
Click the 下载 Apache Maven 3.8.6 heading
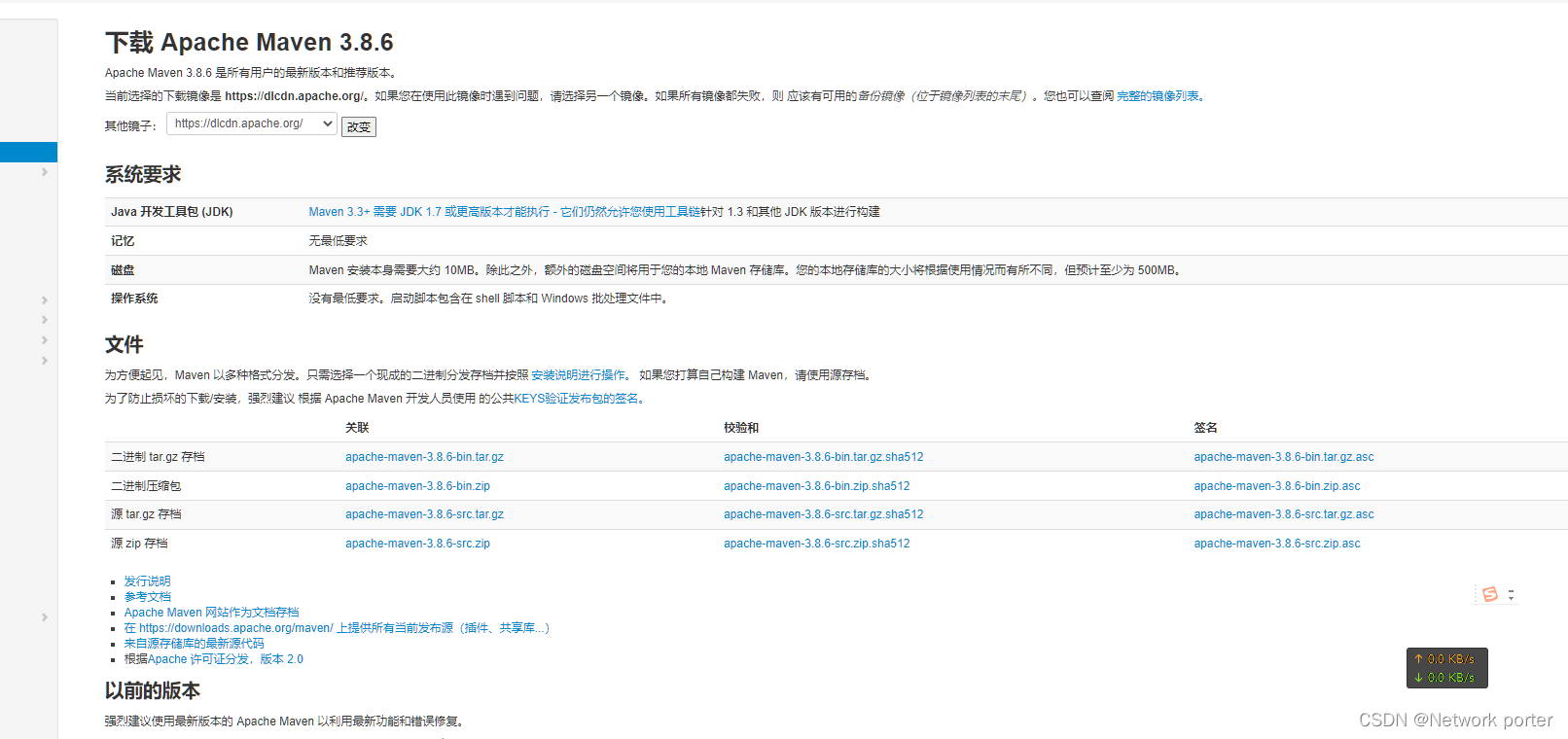[249, 43]
